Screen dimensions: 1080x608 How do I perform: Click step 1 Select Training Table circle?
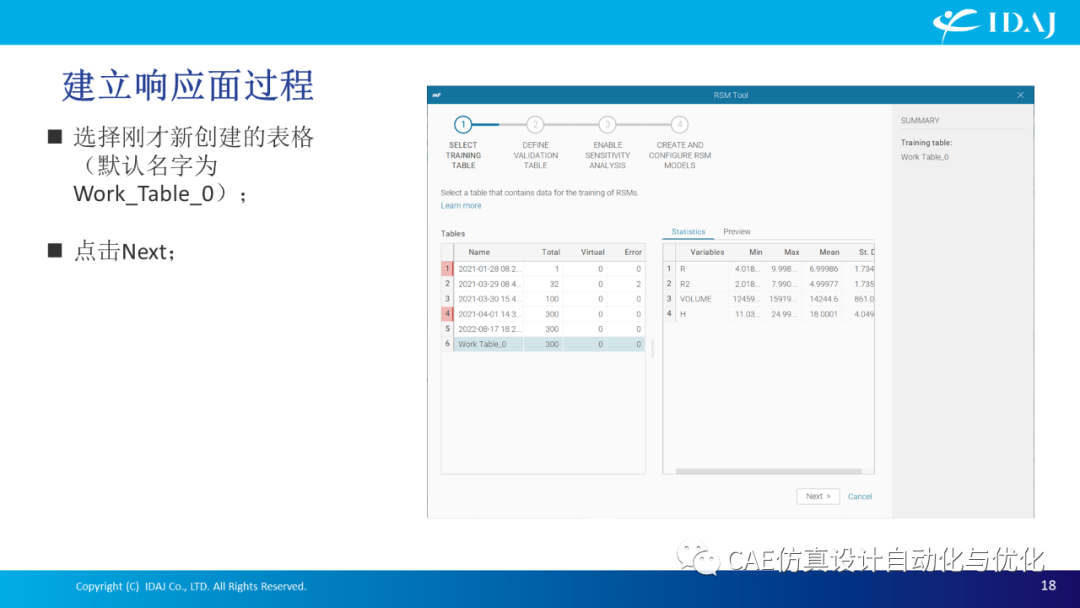pos(463,125)
